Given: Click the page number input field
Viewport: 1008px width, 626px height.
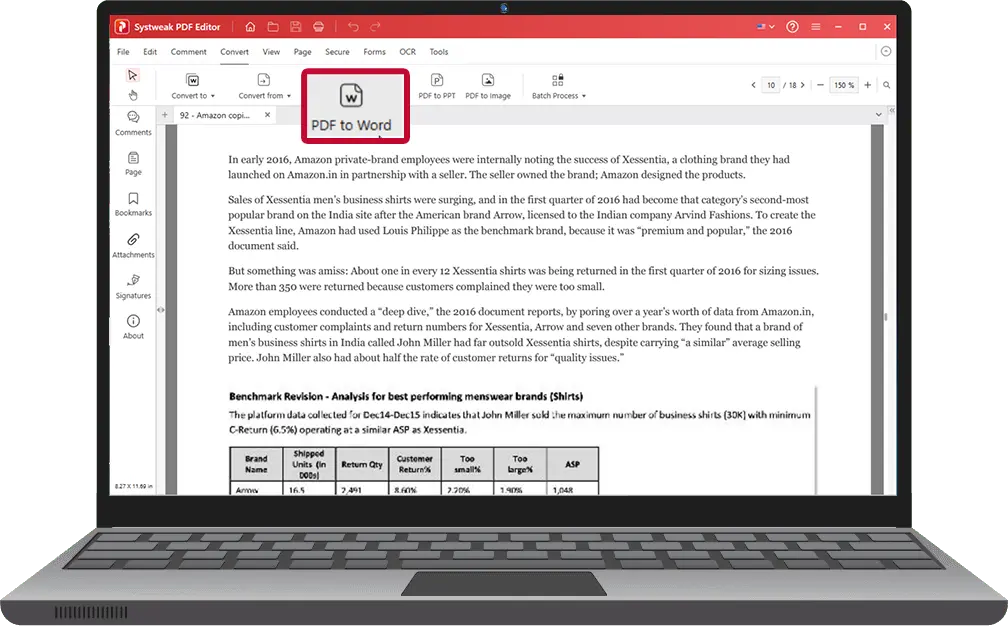Looking at the screenshot, I should 771,86.
